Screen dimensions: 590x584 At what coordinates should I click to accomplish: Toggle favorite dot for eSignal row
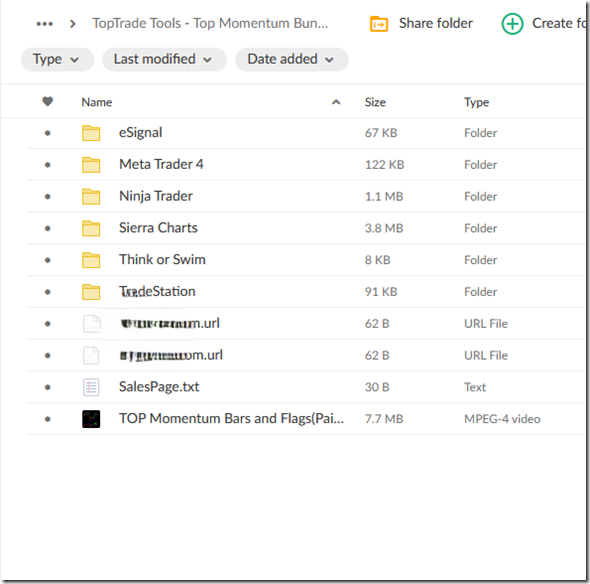click(47, 133)
